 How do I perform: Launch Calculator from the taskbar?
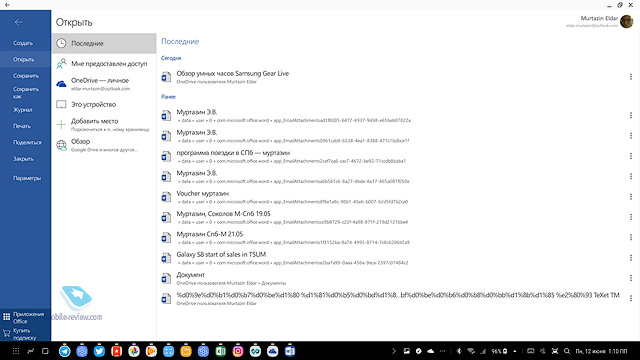169,351
